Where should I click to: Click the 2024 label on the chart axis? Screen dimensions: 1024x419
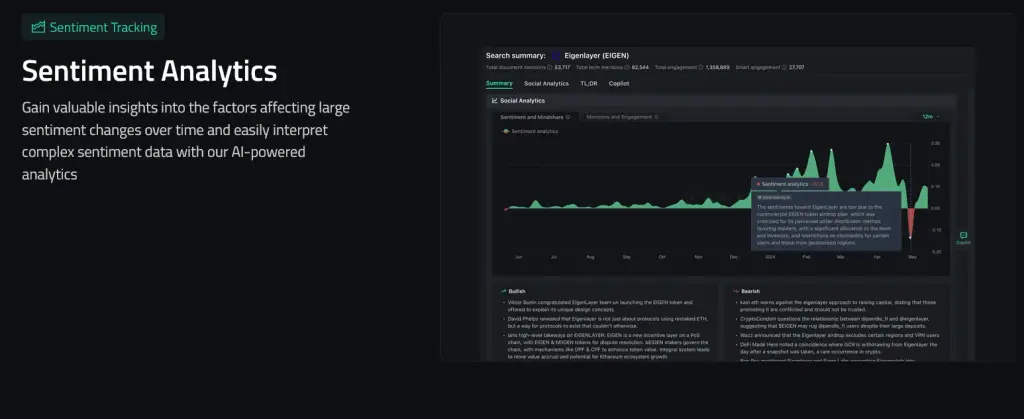click(x=769, y=257)
